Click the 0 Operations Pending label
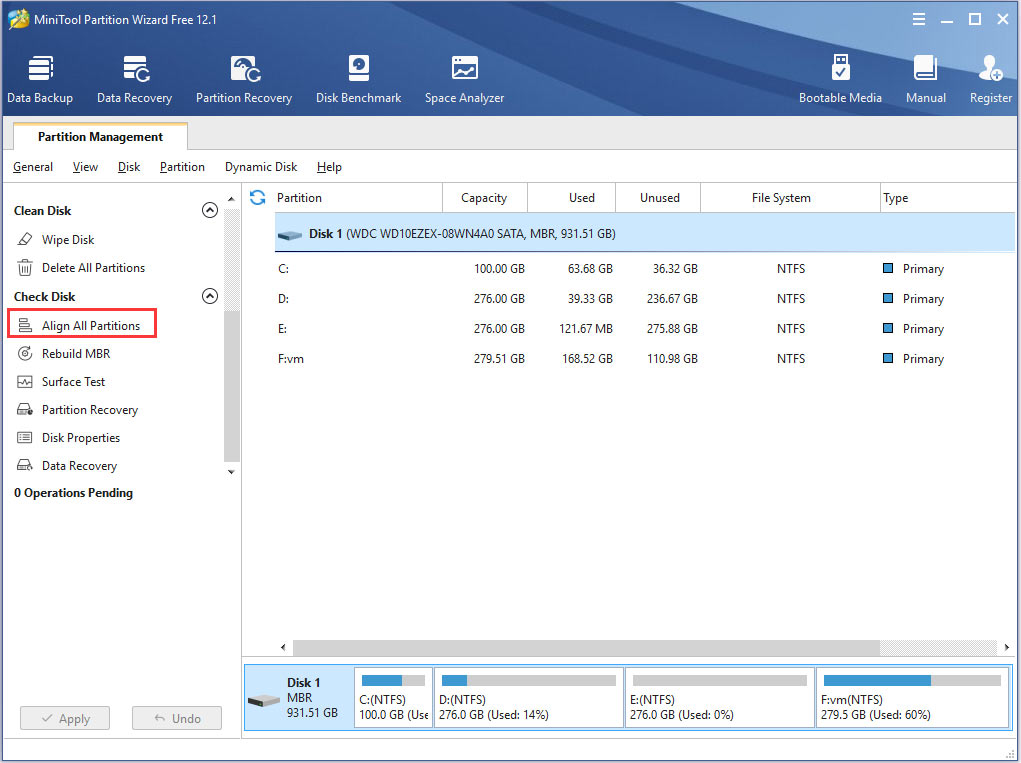Screen dimensions: 1021x763 (x=74, y=493)
